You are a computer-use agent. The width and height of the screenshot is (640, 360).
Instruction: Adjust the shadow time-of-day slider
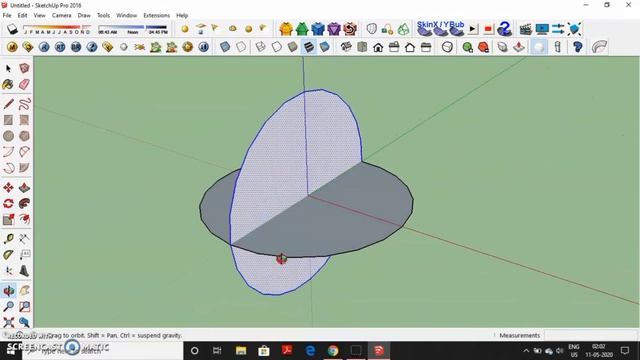(x=133, y=29)
